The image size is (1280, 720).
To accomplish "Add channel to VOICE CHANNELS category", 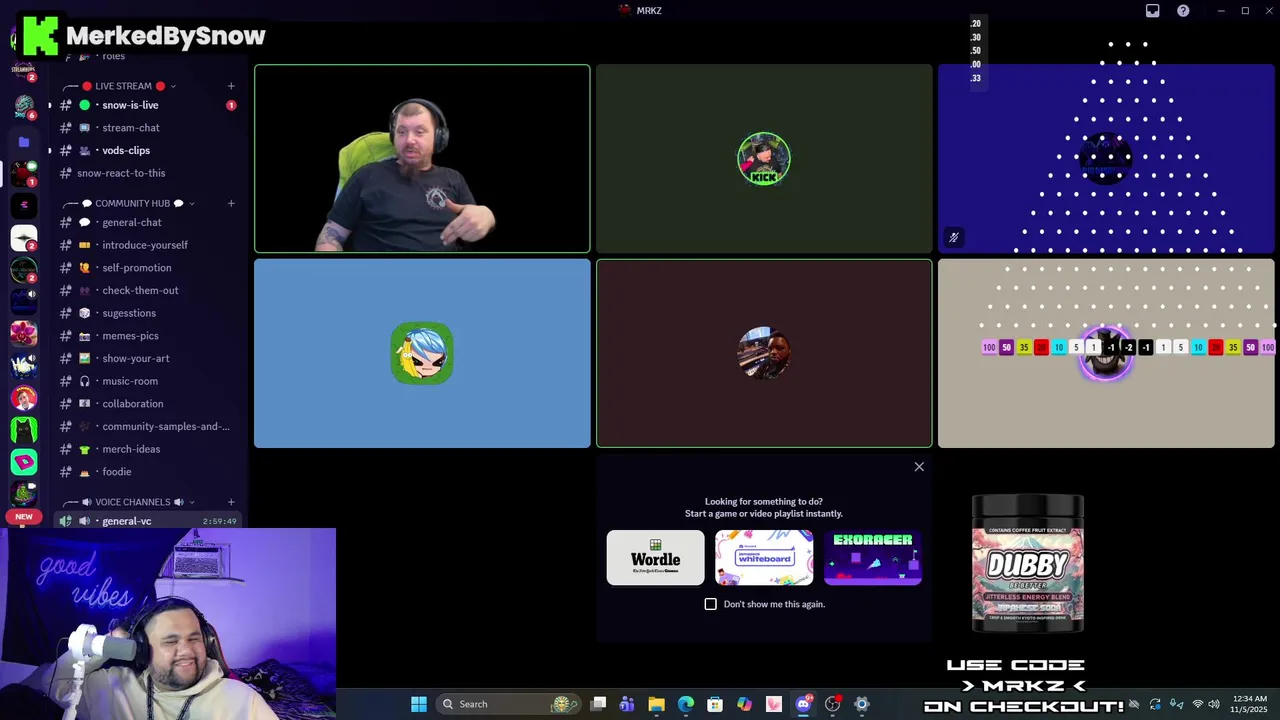I will click(231, 502).
